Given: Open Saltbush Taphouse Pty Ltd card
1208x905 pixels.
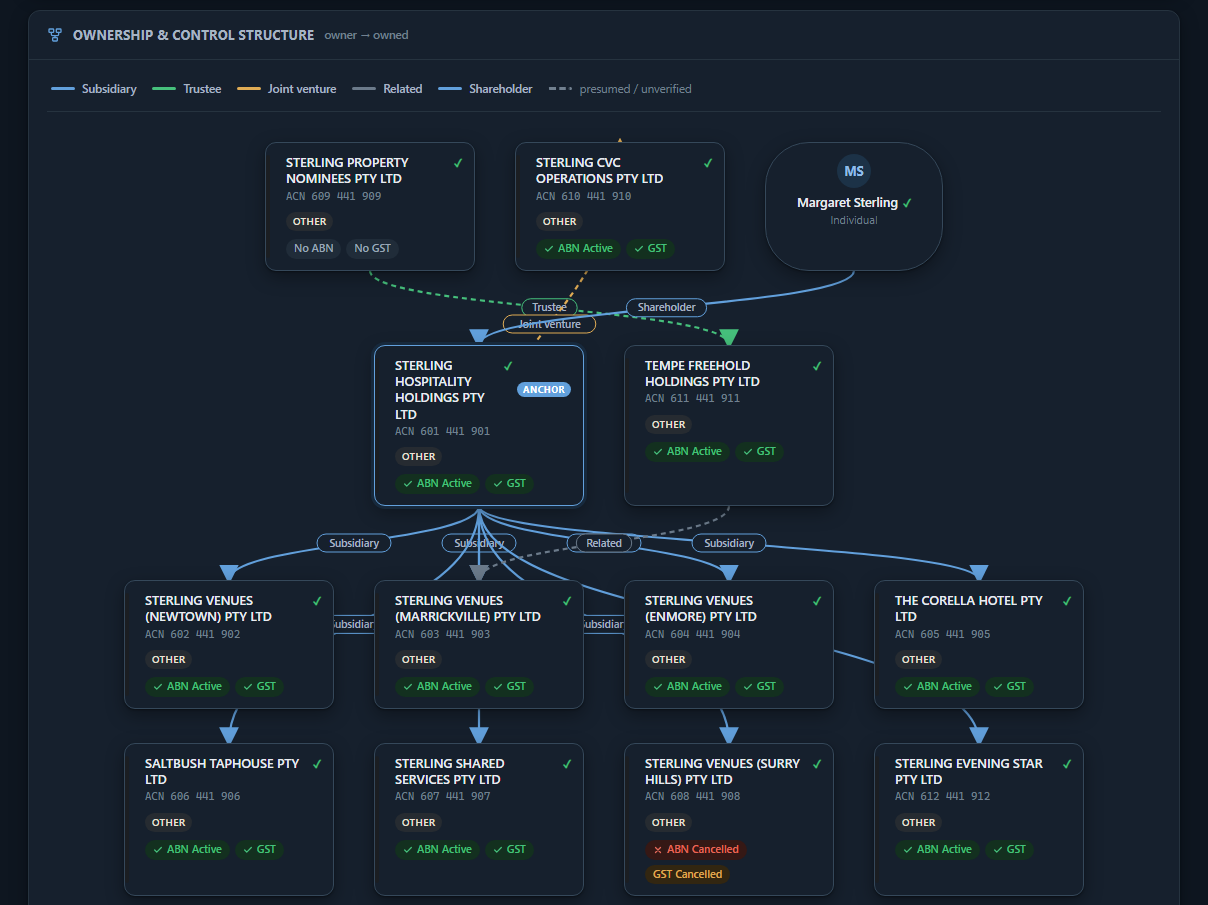Looking at the screenshot, I should (229, 819).
